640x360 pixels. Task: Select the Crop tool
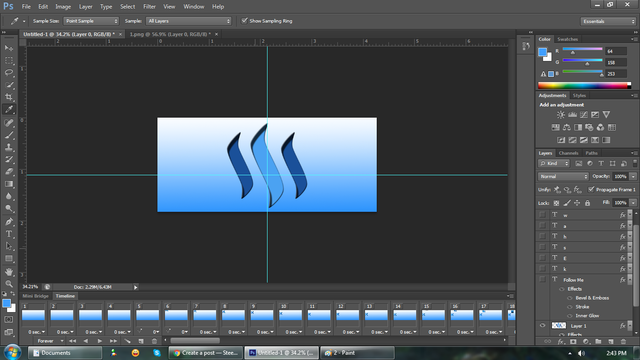point(9,97)
